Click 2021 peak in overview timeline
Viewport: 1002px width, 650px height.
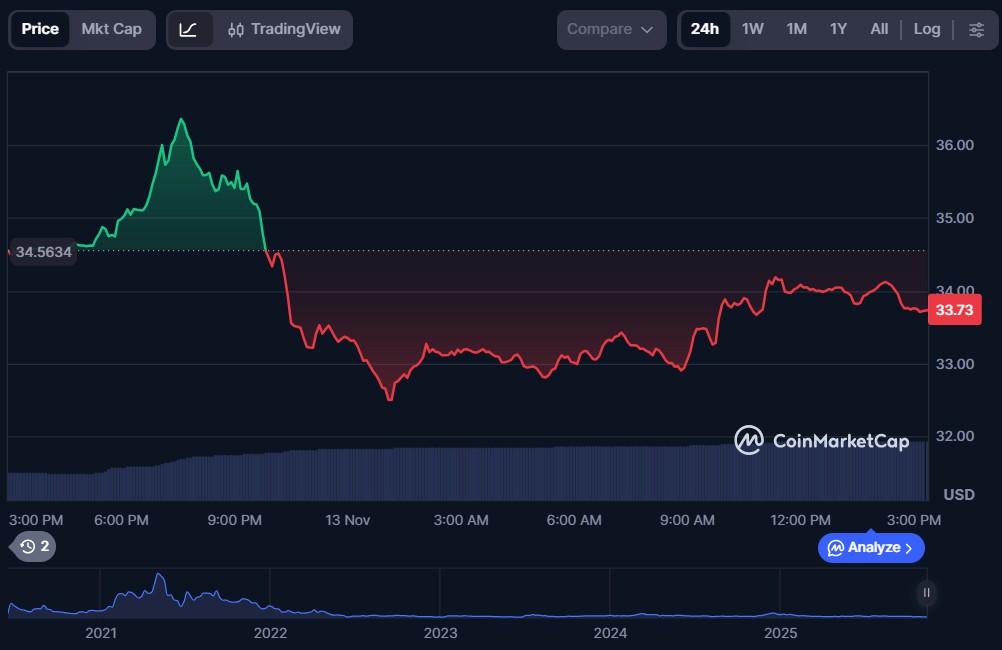(157, 578)
